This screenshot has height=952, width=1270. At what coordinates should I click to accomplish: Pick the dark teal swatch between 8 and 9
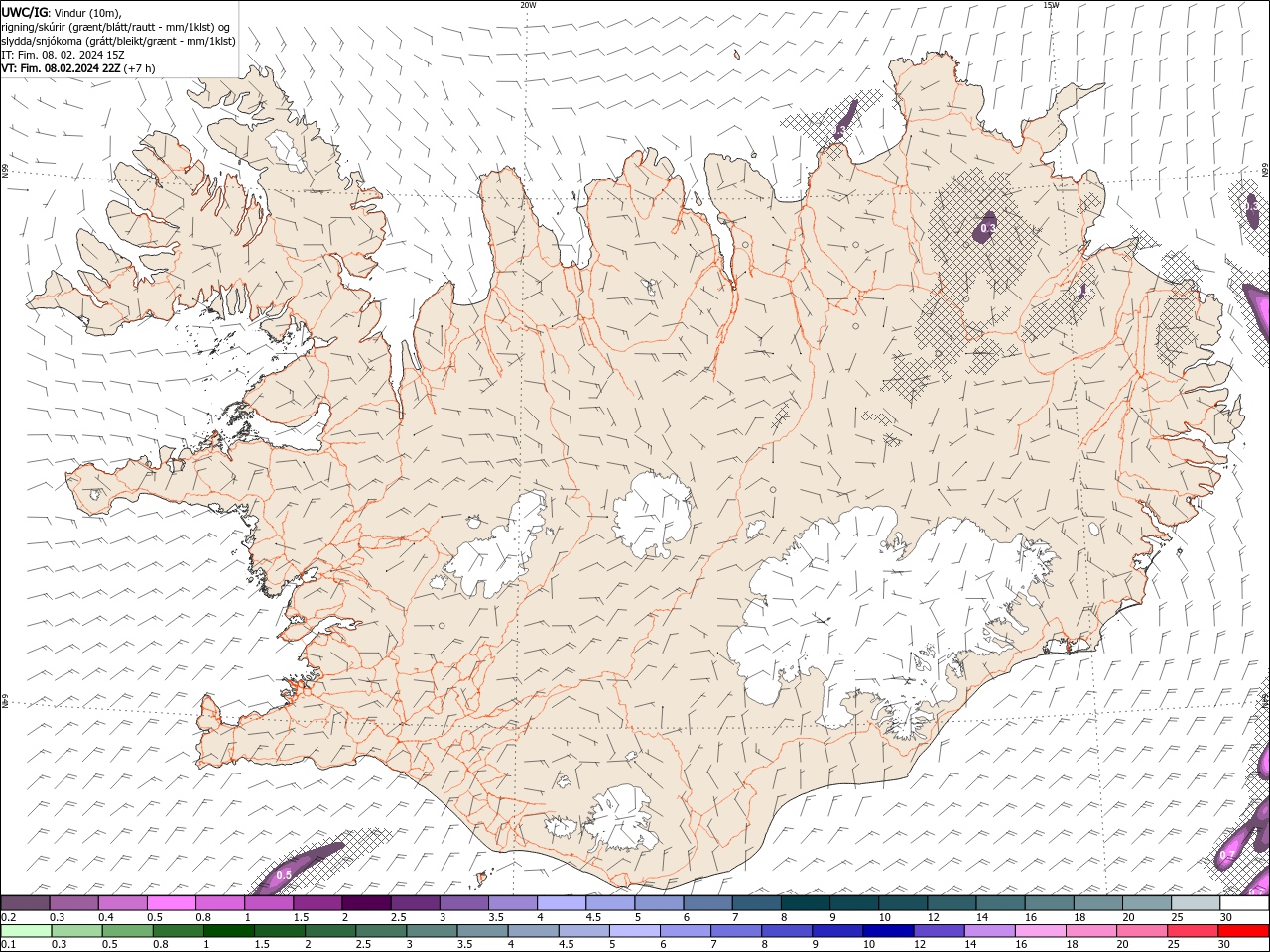tap(806, 903)
